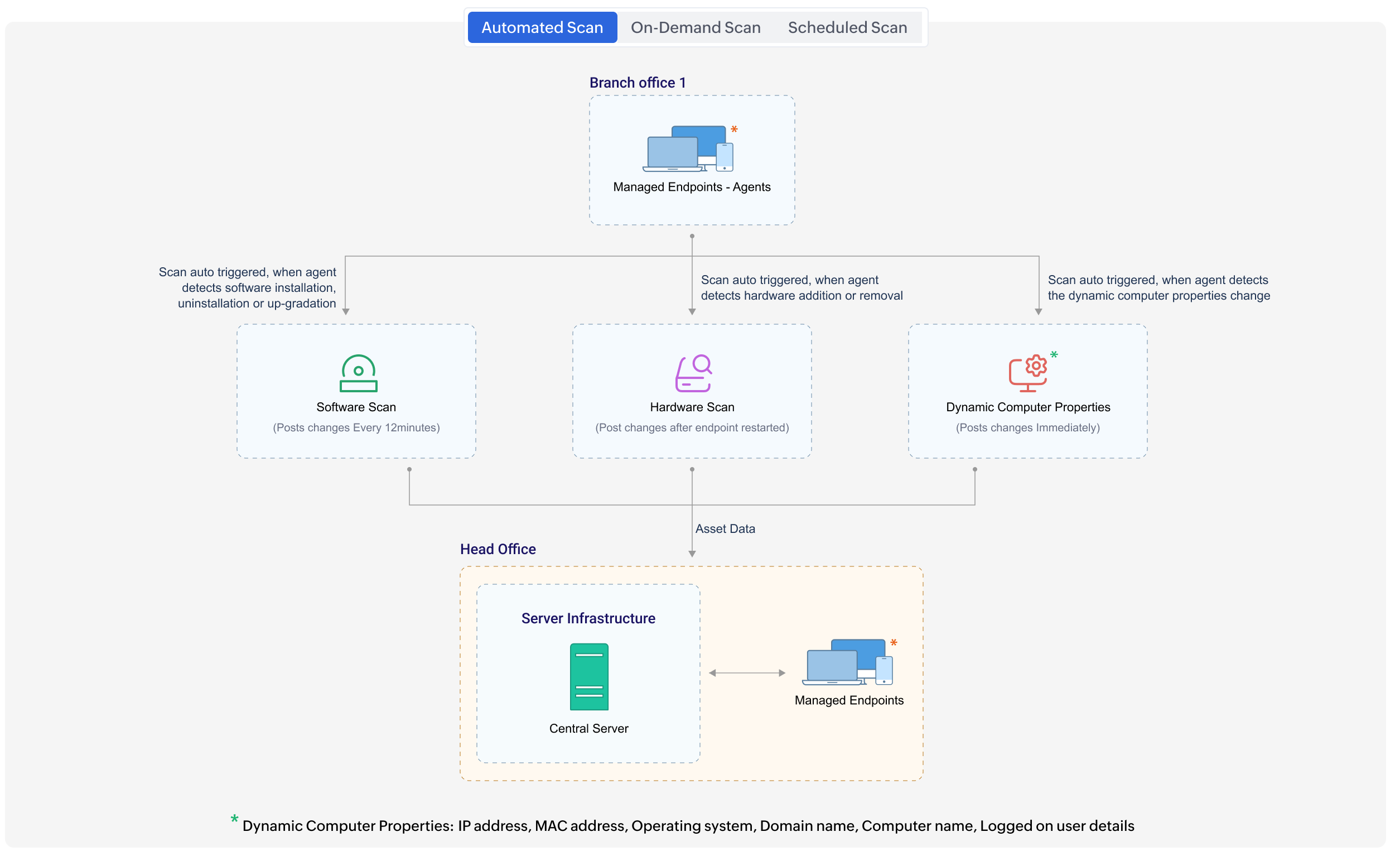Click the Software Scan disc icon
The width and height of the screenshot is (1400, 856).
coord(358,373)
